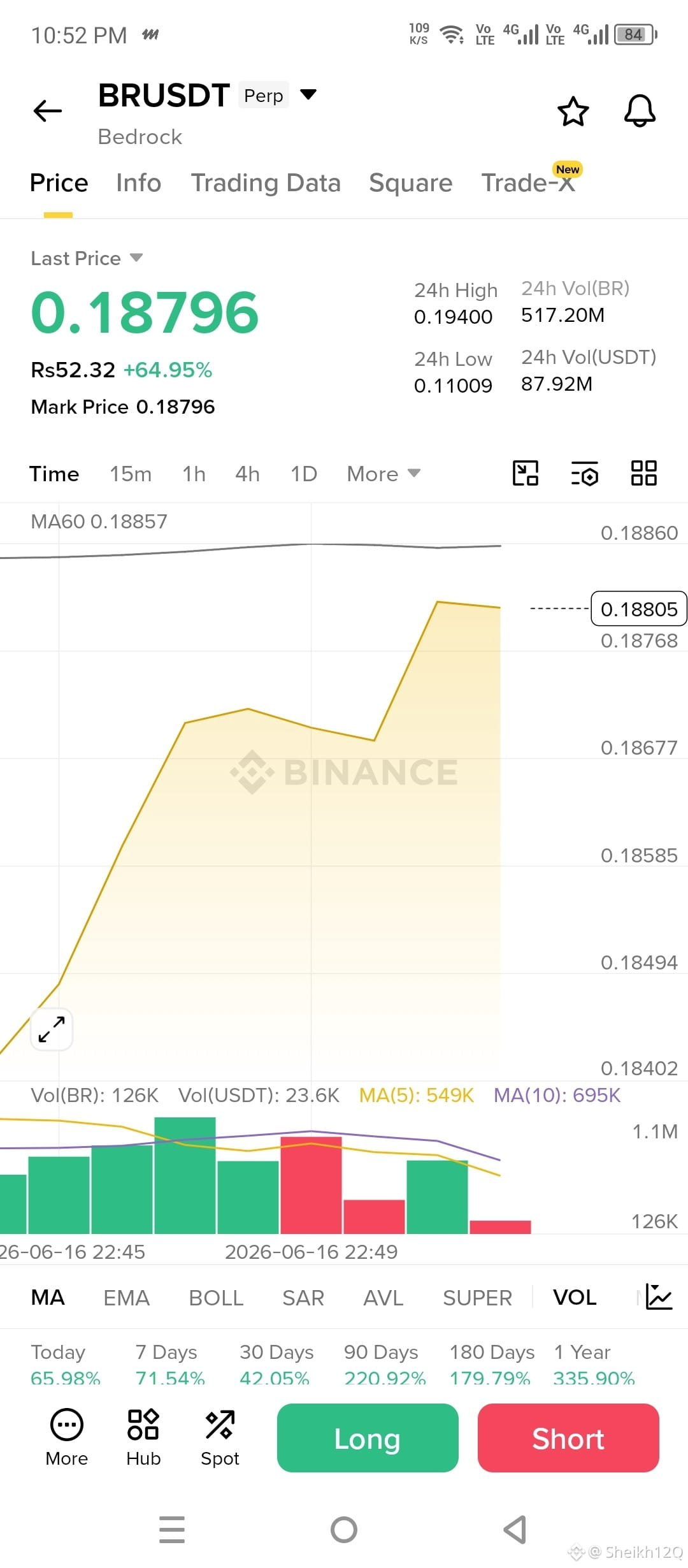The height and width of the screenshot is (1568, 688).
Task: Select the 15m timeframe
Action: pos(131,474)
